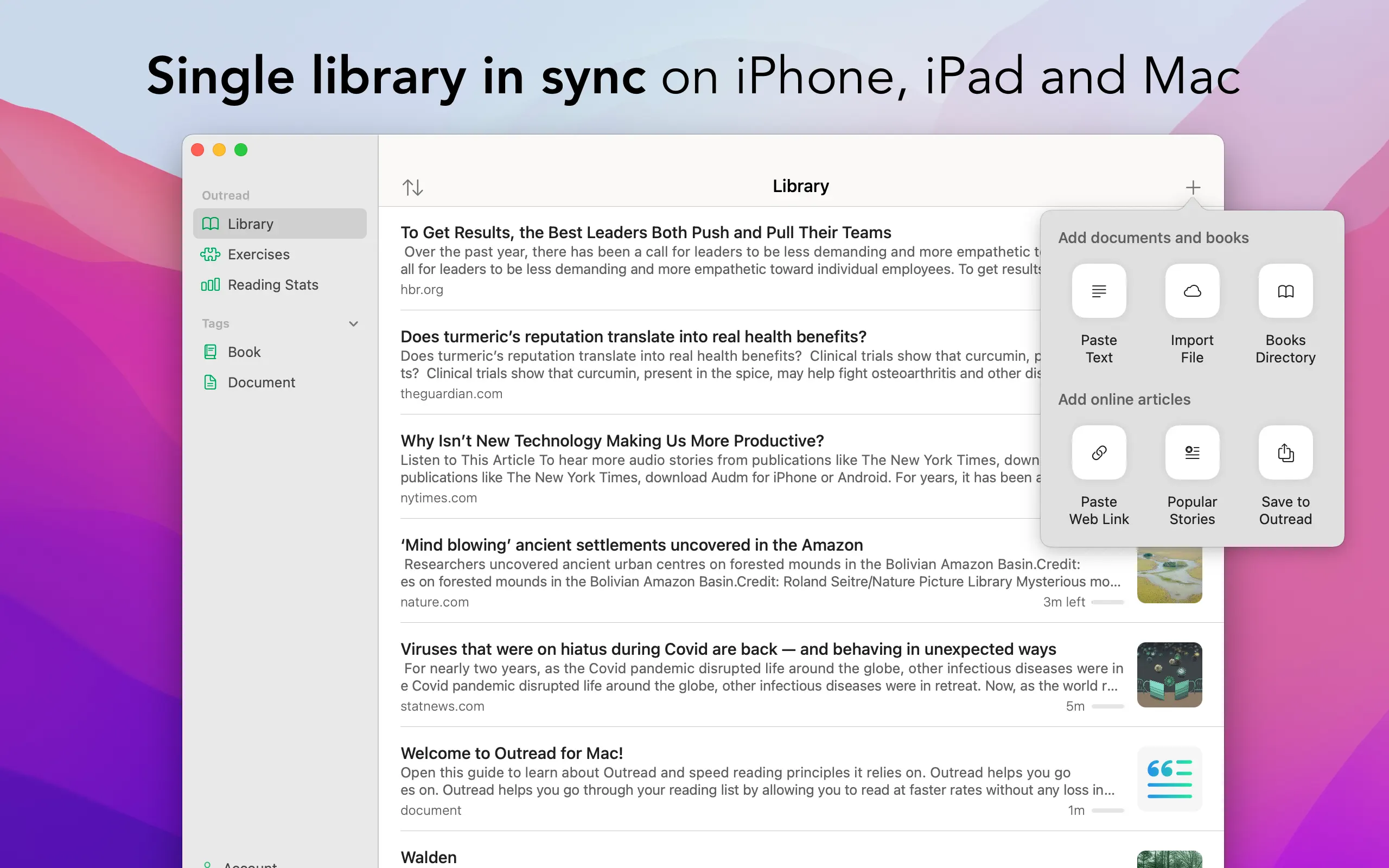Open the turmeric health benefits article
This screenshot has height=868, width=1389.
(633, 336)
